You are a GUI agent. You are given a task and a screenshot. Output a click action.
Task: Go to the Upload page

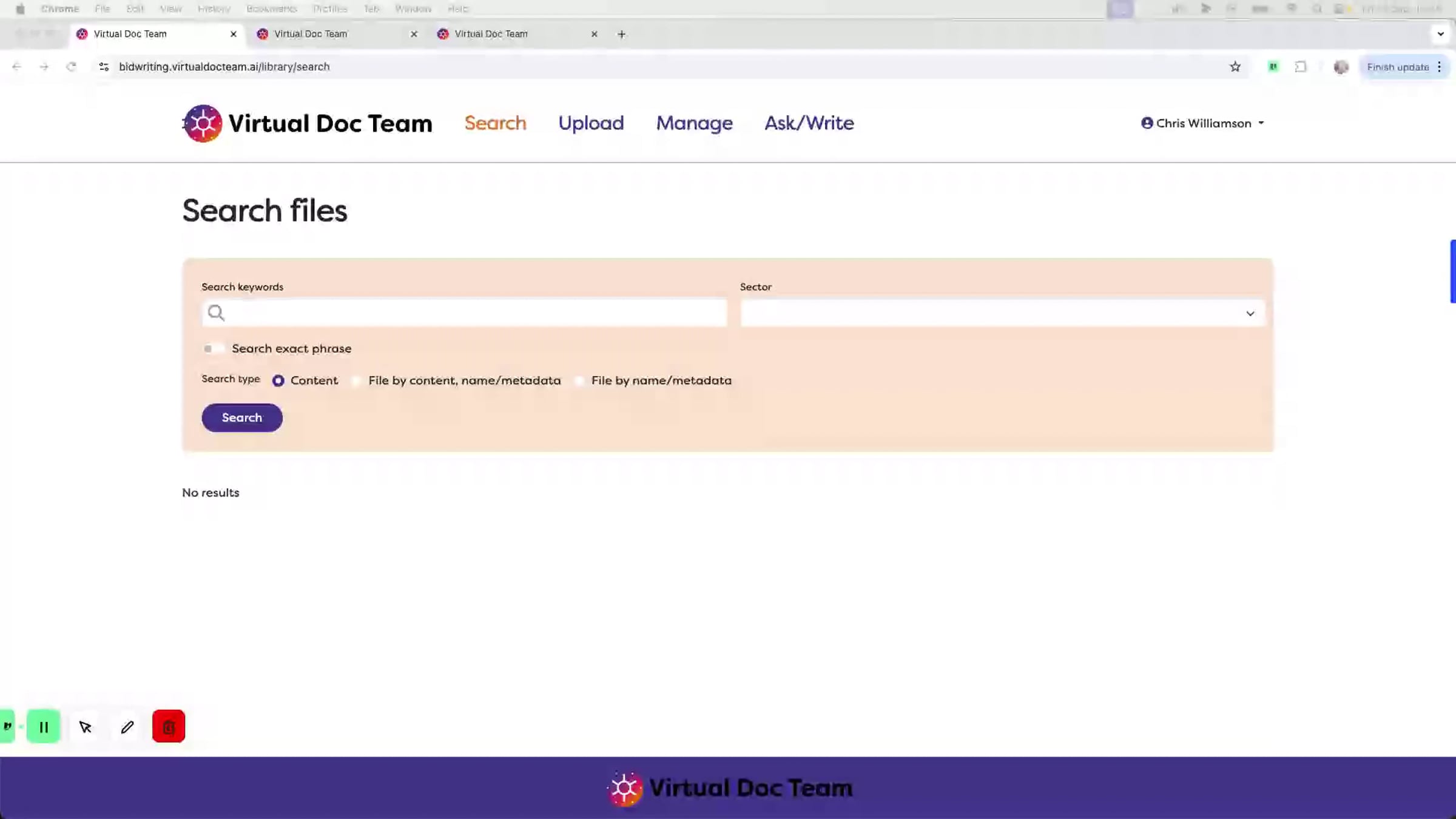590,123
